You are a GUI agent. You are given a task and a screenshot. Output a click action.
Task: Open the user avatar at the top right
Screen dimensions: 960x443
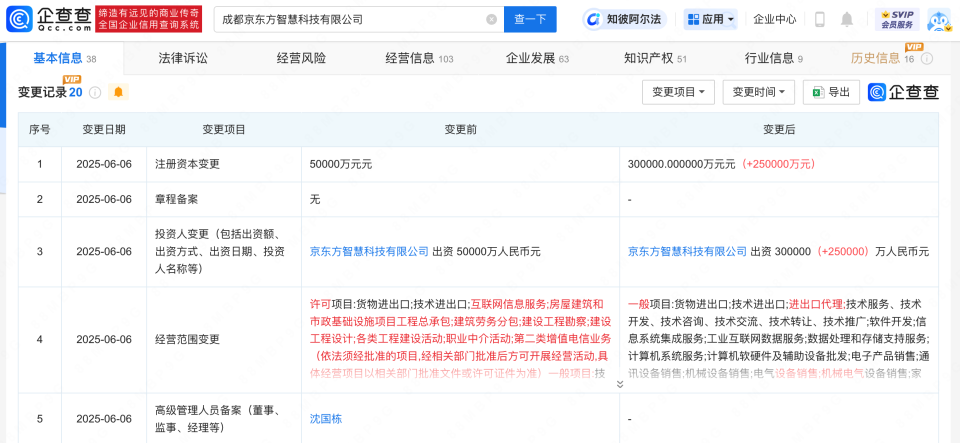940,20
